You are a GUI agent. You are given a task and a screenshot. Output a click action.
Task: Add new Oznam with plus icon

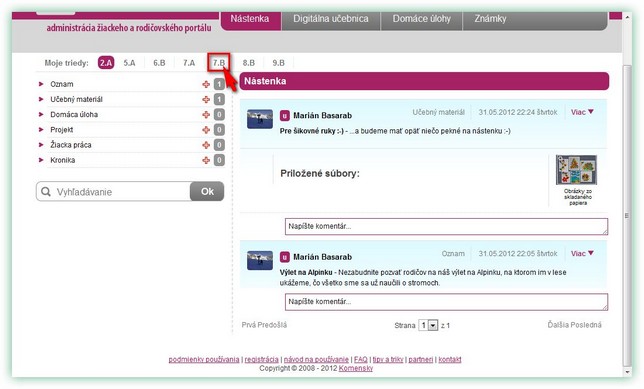tap(206, 84)
